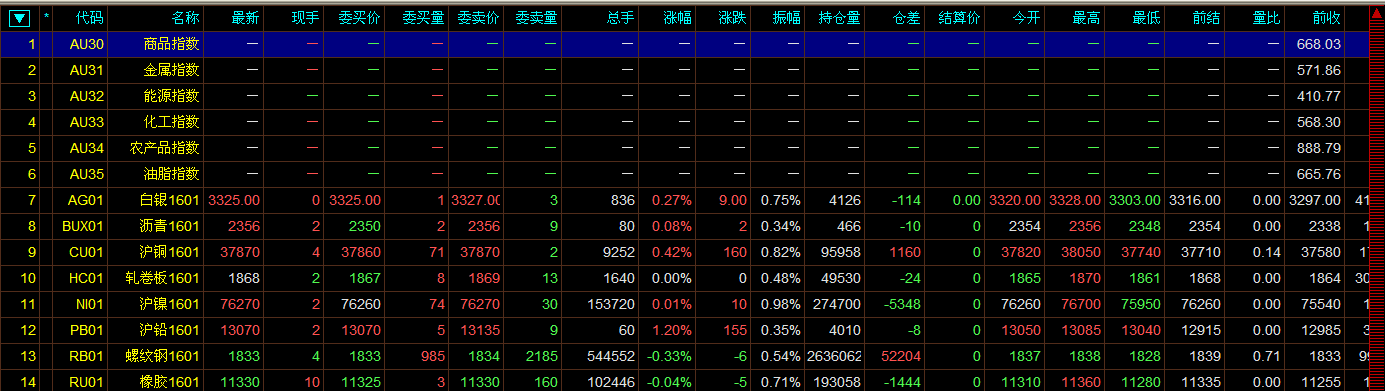Click the 前结 column header
The image size is (1385, 391).
pos(1206,18)
